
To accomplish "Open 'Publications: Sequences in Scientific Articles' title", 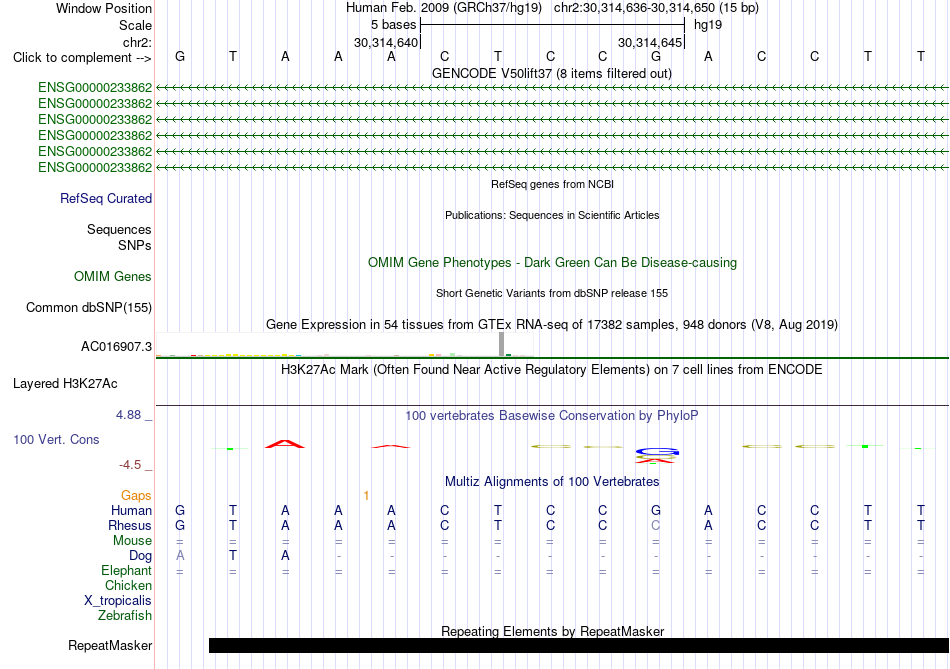I will click(552, 215).
